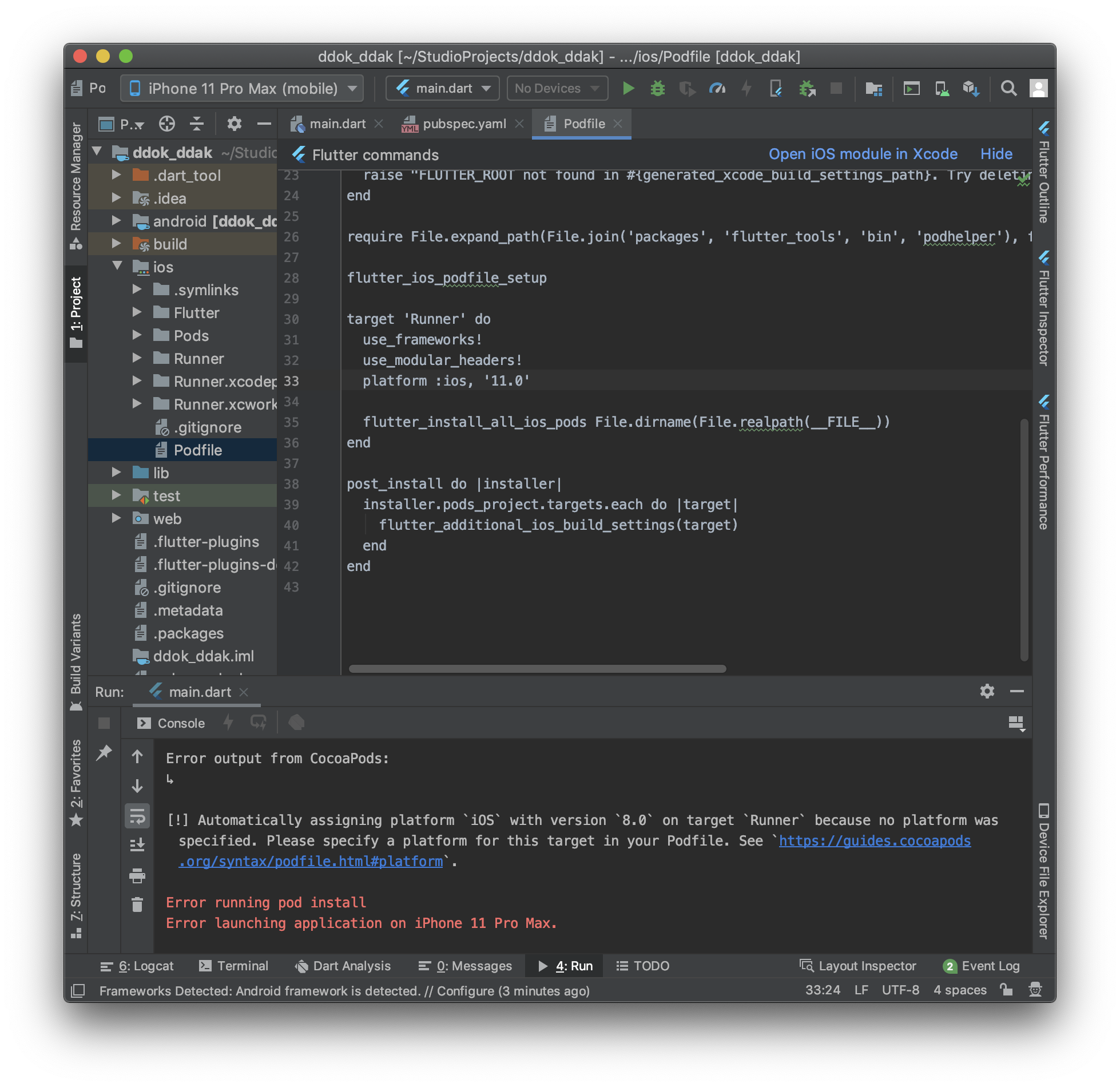Open the main.dart run configuration dropdown
Image resolution: width=1120 pixels, height=1087 pixels.
point(443,88)
